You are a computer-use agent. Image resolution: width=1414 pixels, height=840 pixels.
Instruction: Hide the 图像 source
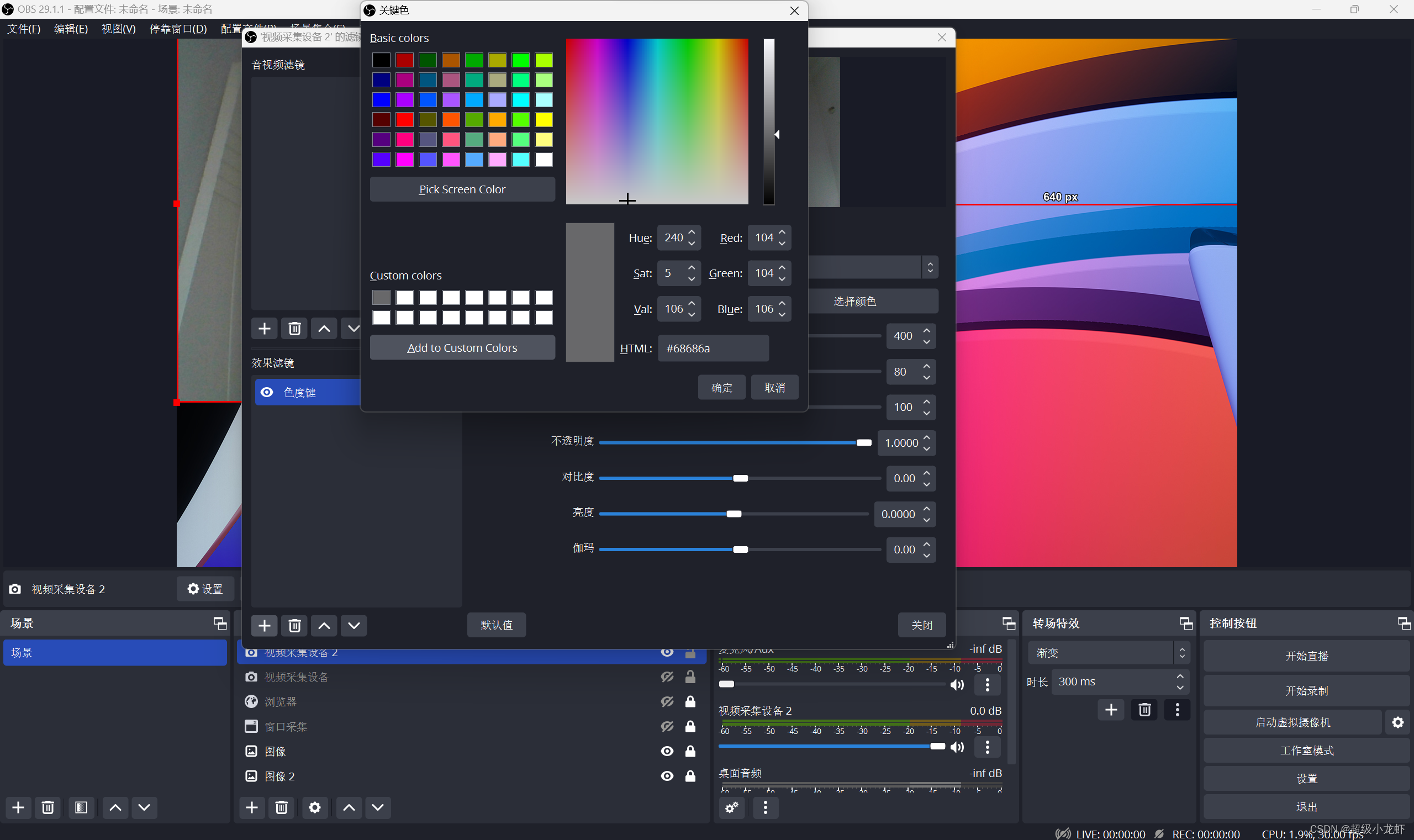667,751
